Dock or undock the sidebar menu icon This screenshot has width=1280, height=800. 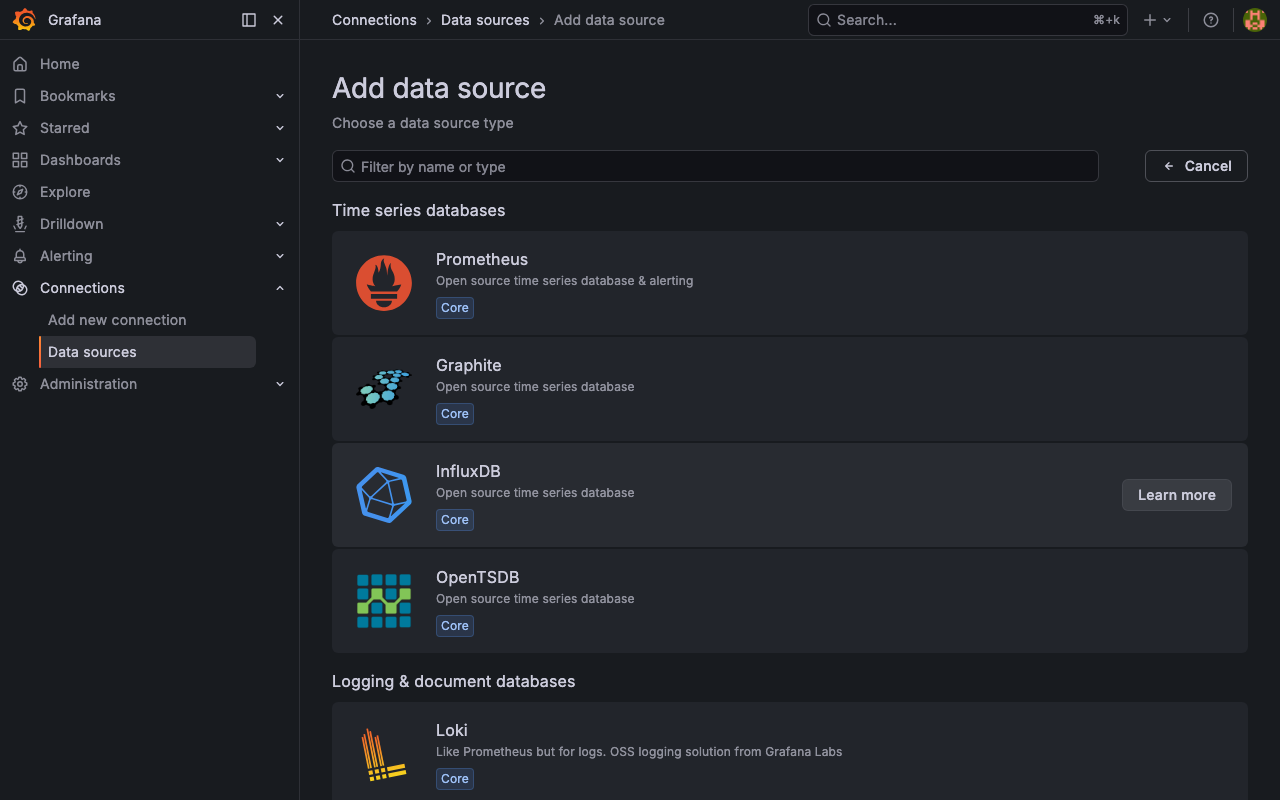click(x=249, y=20)
